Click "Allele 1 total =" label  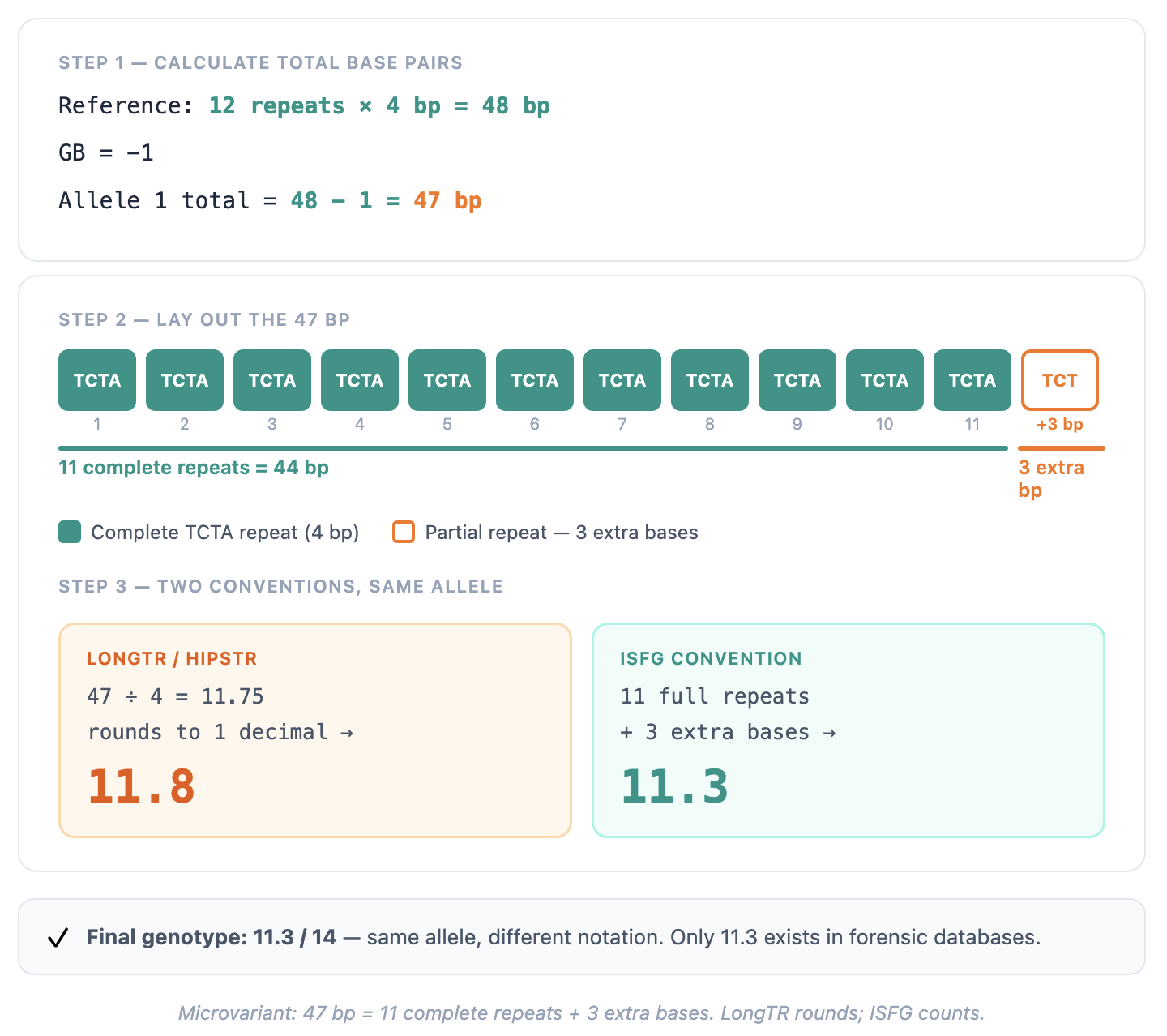(x=168, y=200)
